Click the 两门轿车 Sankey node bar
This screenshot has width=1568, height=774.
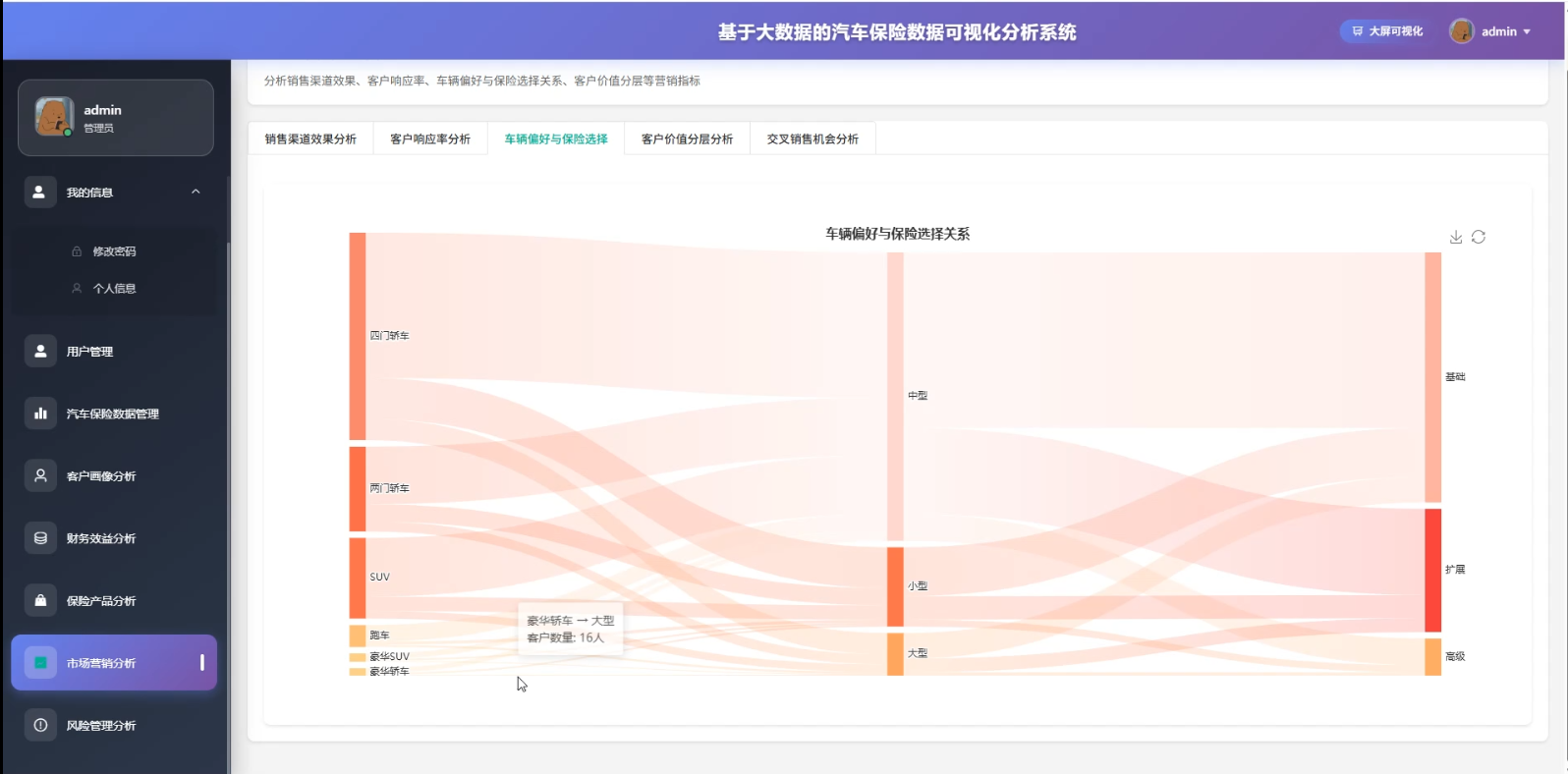(x=358, y=489)
